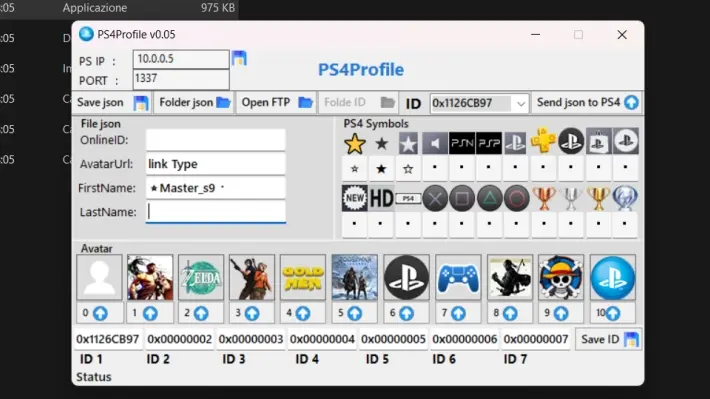Click the AvatarUrl text field
The width and height of the screenshot is (710, 399).
tap(216, 164)
